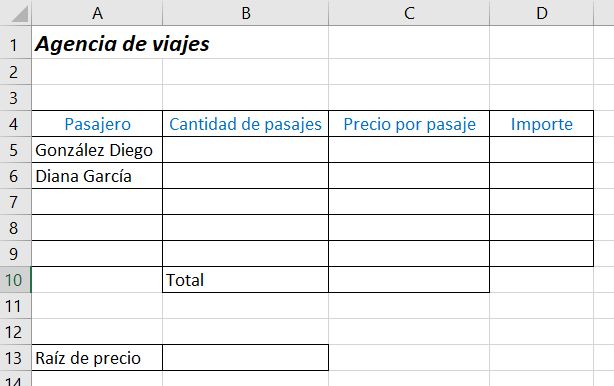Select the Total label cell
Viewport: 614px width, 386px height.
click(246, 280)
